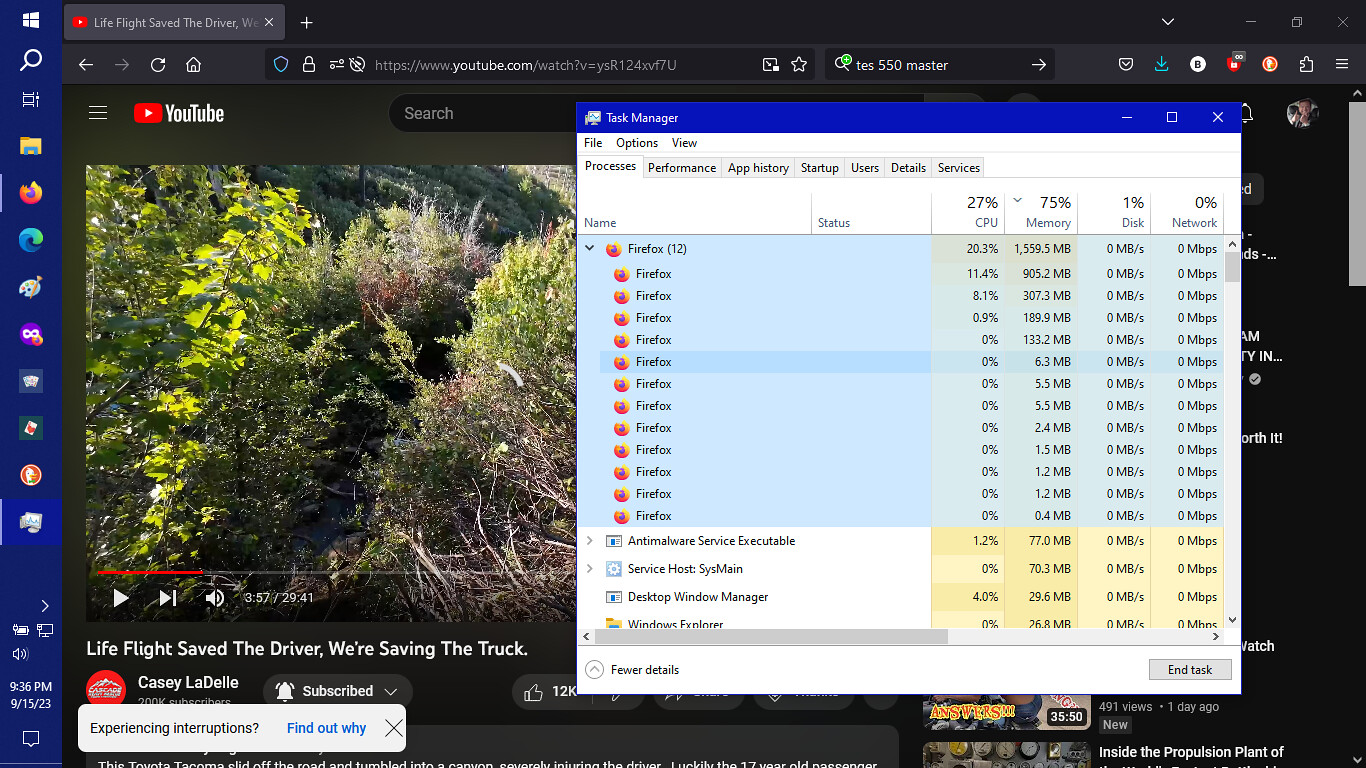This screenshot has width=1366, height=768.
Task: Open Task Manager File menu
Action: [593, 143]
